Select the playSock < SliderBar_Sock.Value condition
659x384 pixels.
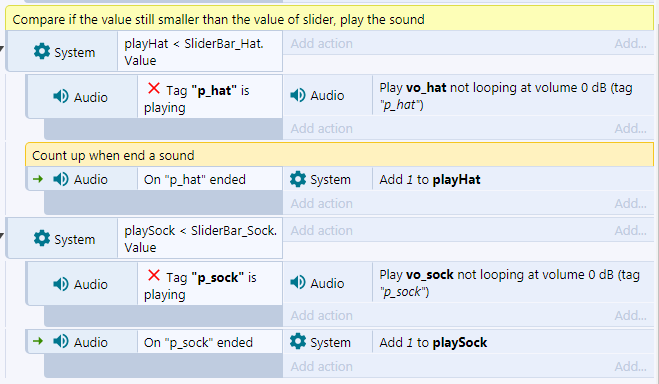[200, 239]
